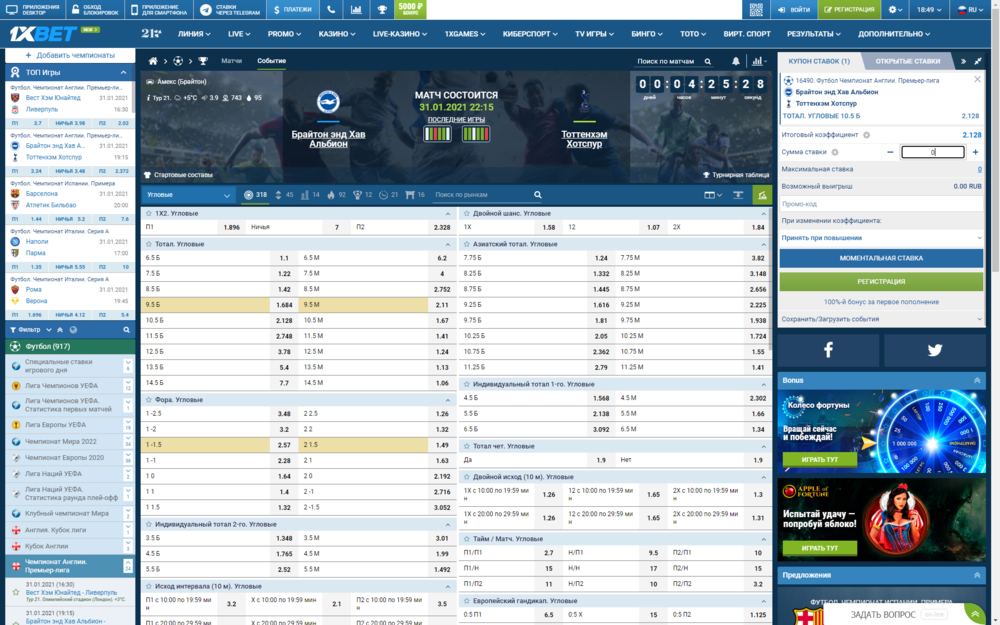Open the Telegram betting icon link

coord(206,10)
